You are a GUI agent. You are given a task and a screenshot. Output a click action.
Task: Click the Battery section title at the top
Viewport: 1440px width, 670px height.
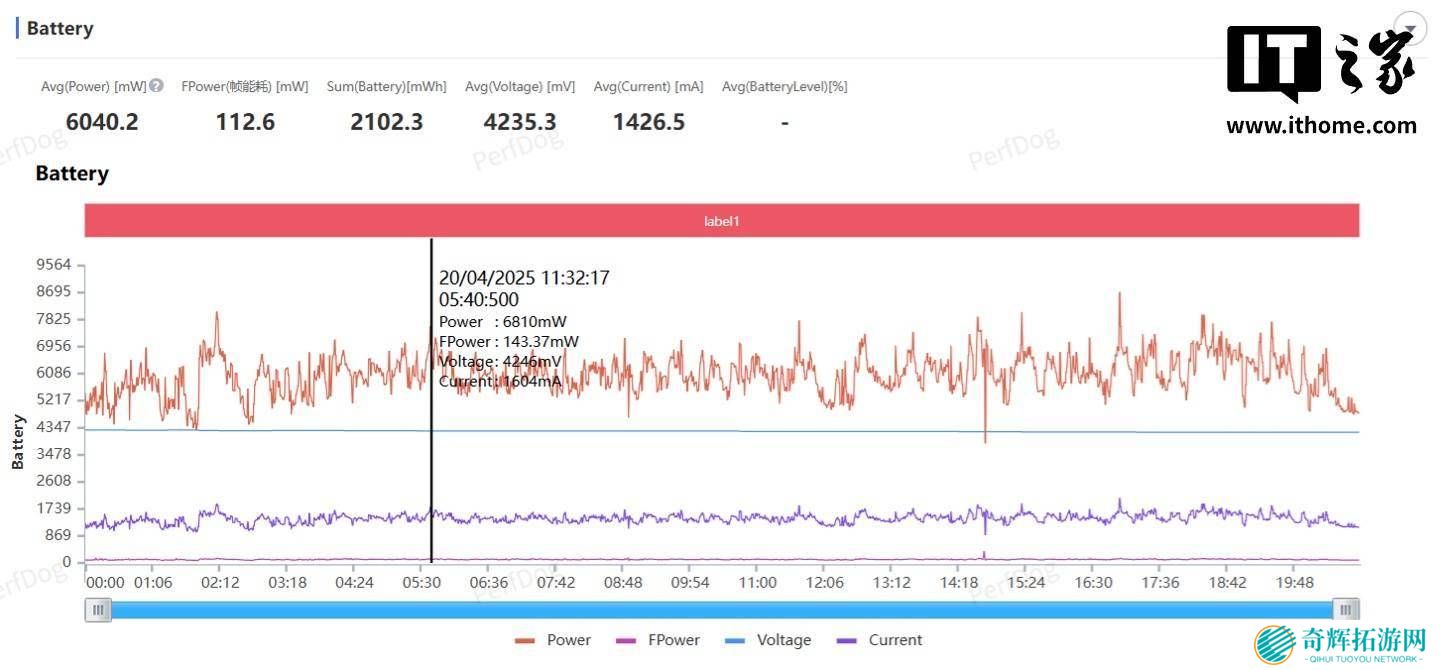point(60,28)
